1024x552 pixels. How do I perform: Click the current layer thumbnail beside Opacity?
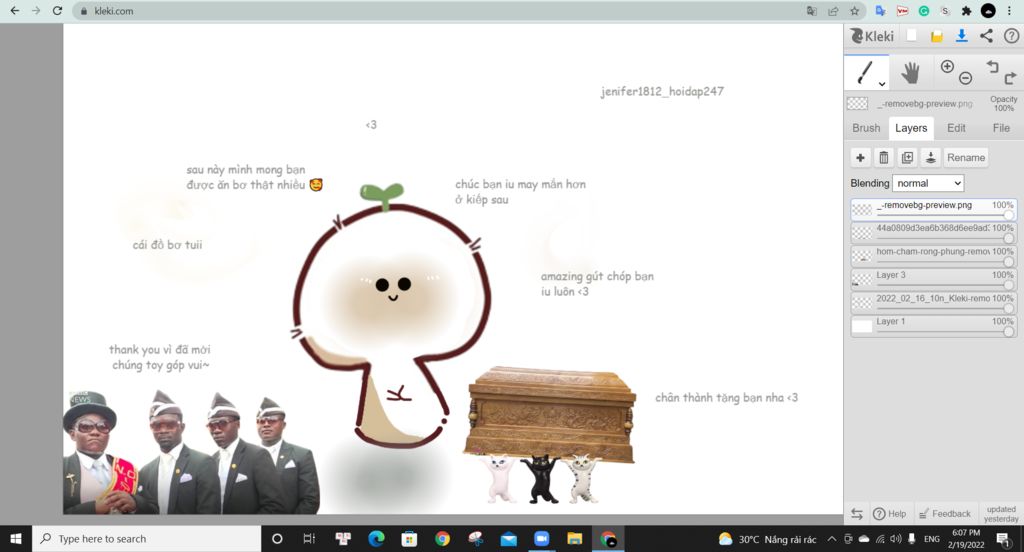[x=857, y=104]
